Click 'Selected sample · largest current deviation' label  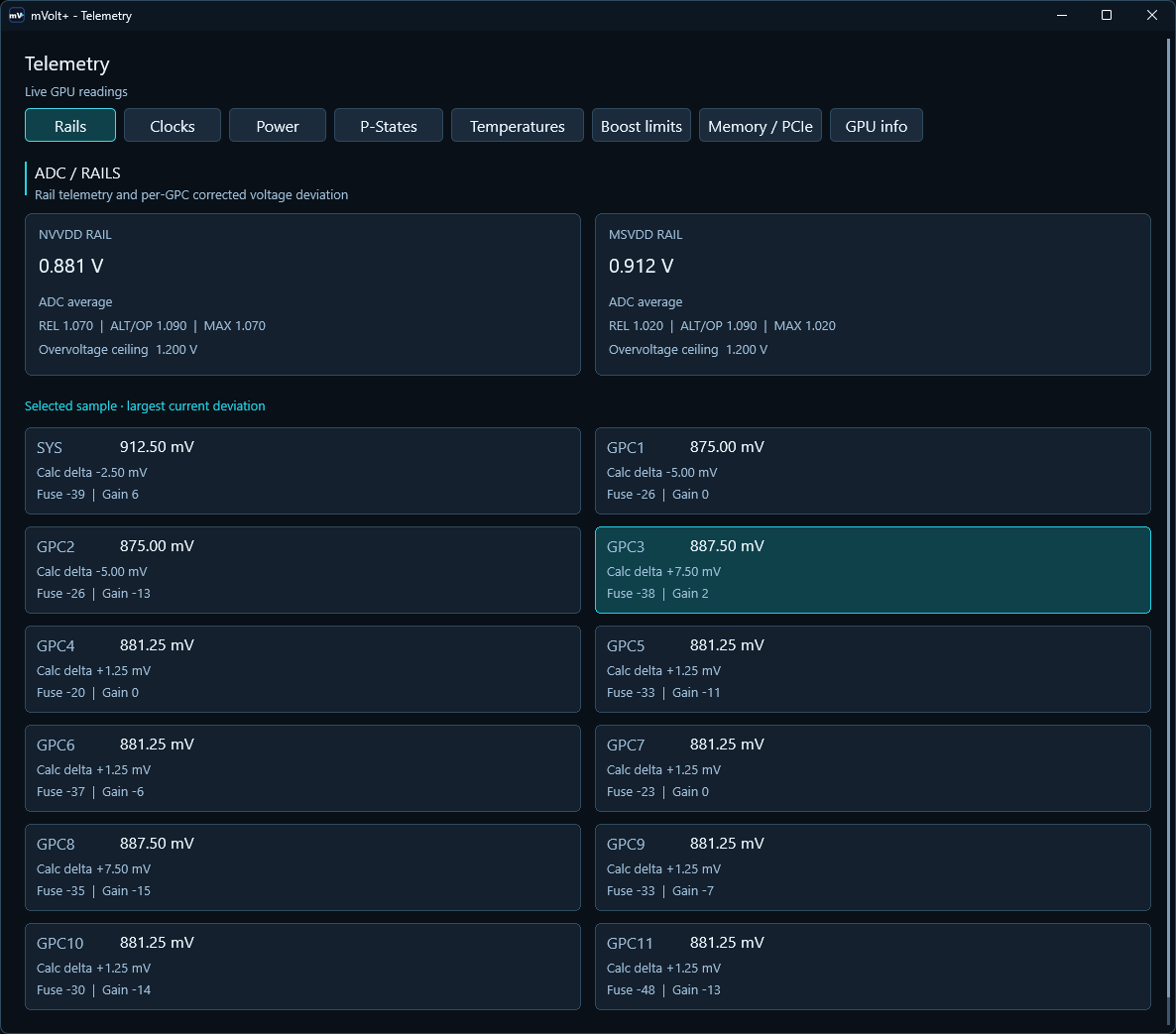click(145, 405)
